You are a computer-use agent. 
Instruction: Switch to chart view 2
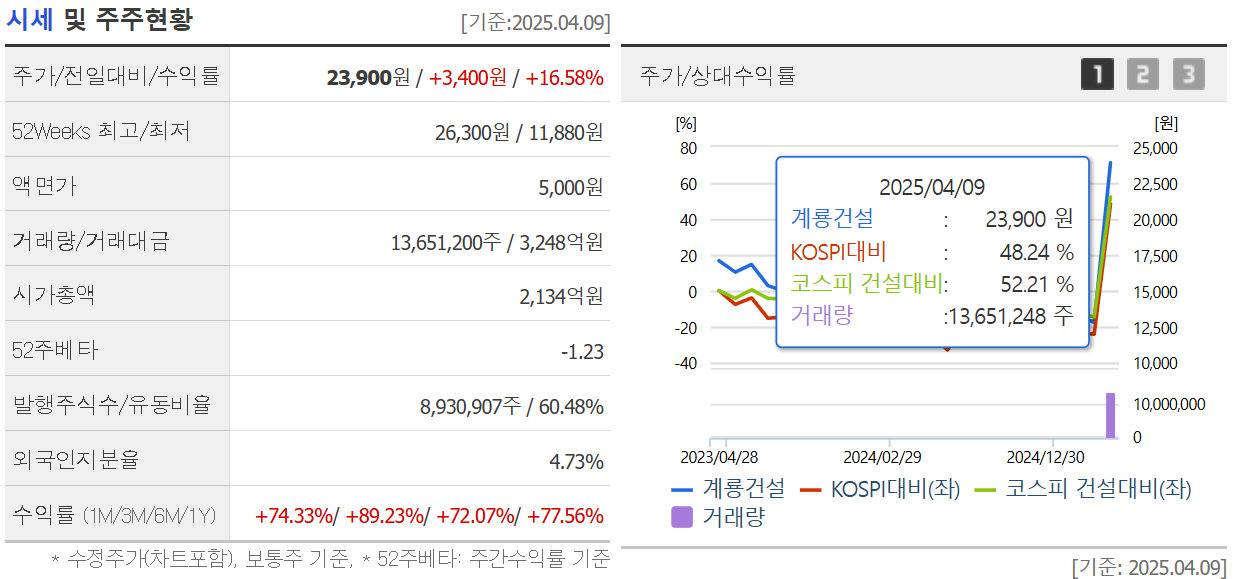[x=1143, y=74]
